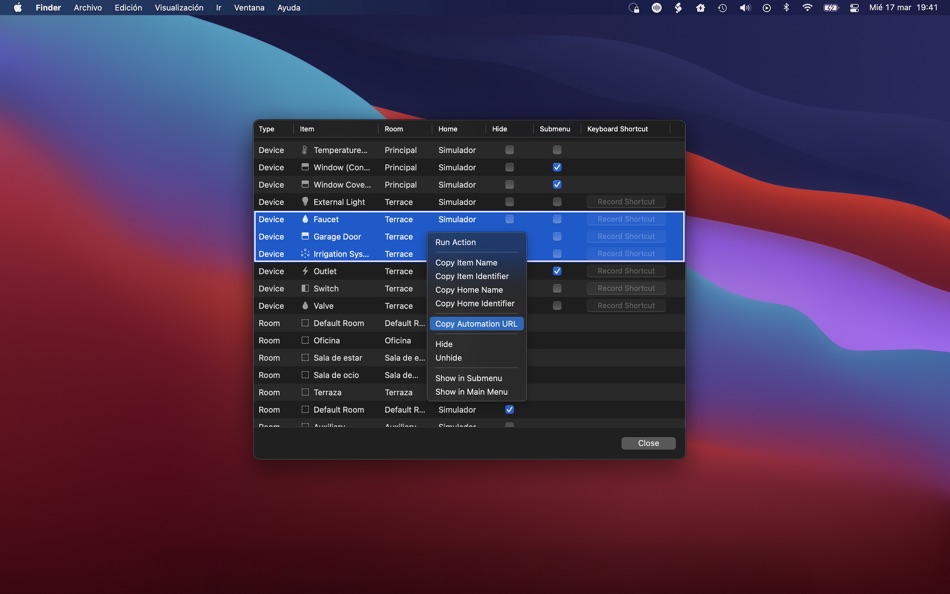Click the lightning bolt icon for Outlet
The height and width of the screenshot is (594, 950).
(305, 271)
